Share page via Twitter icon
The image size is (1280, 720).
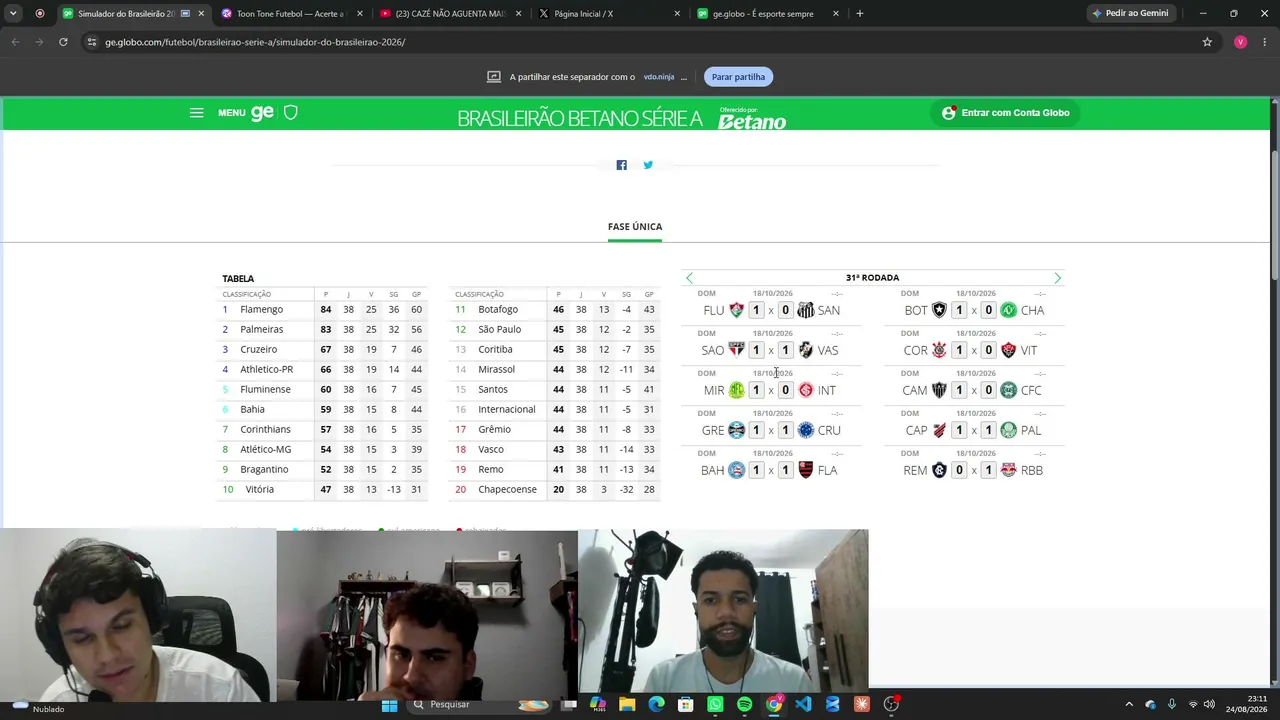(648, 165)
